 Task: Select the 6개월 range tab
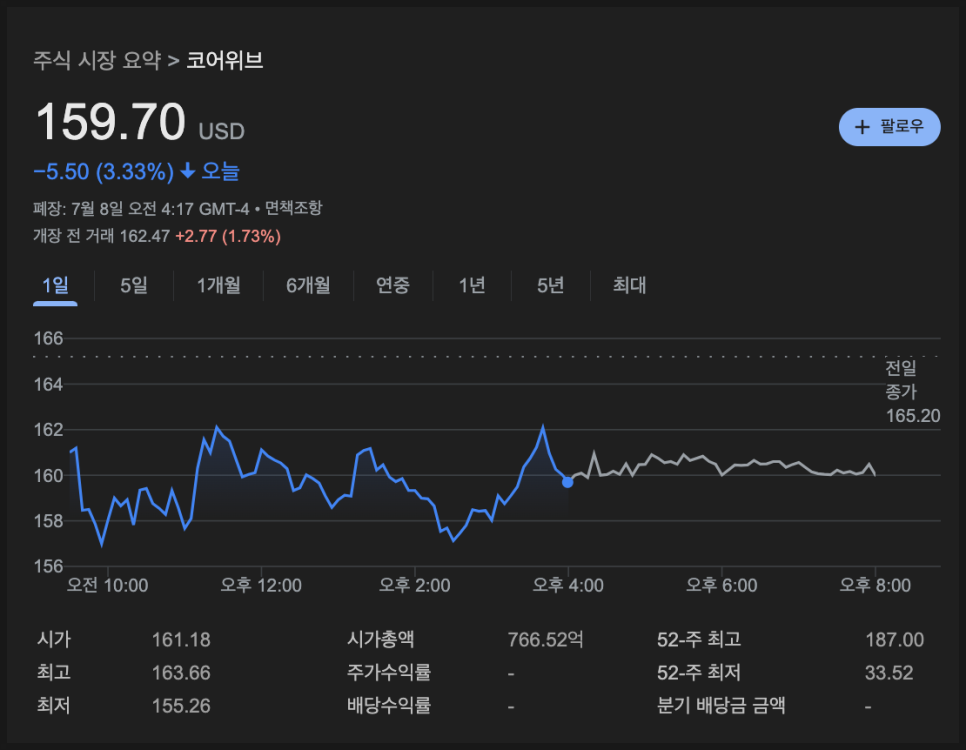click(308, 285)
